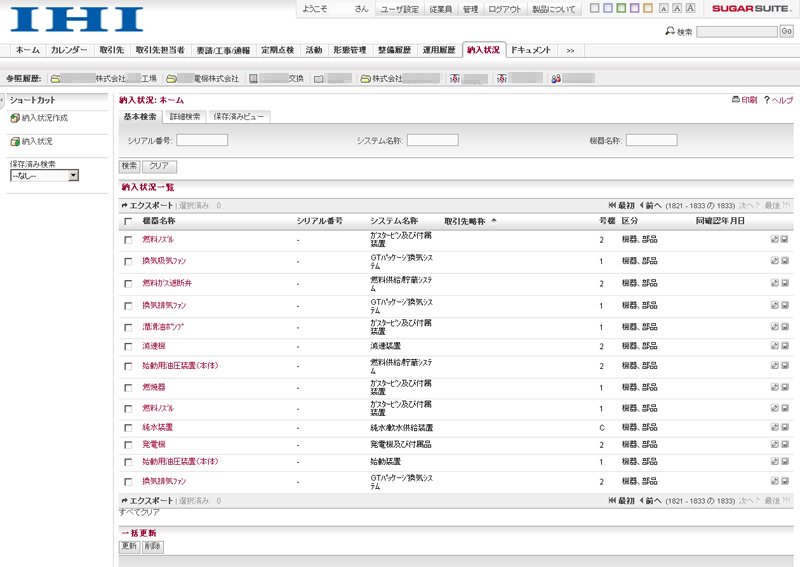Choose the gray theme color swatch
800x567 pixels.
[594, 8]
